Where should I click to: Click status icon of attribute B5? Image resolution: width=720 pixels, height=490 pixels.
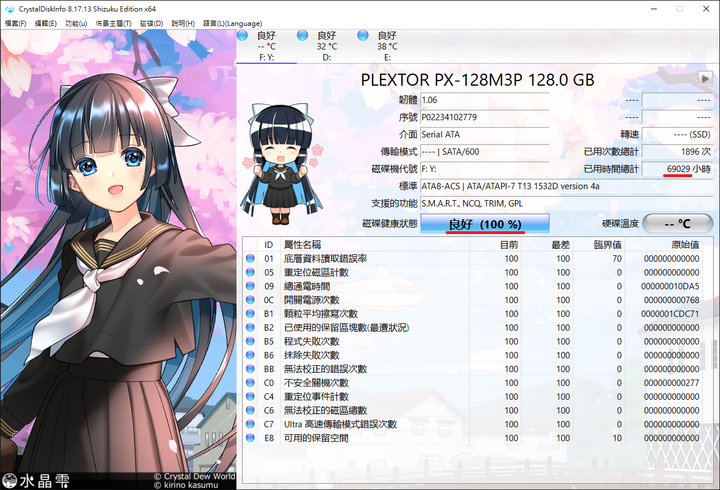pos(250,341)
